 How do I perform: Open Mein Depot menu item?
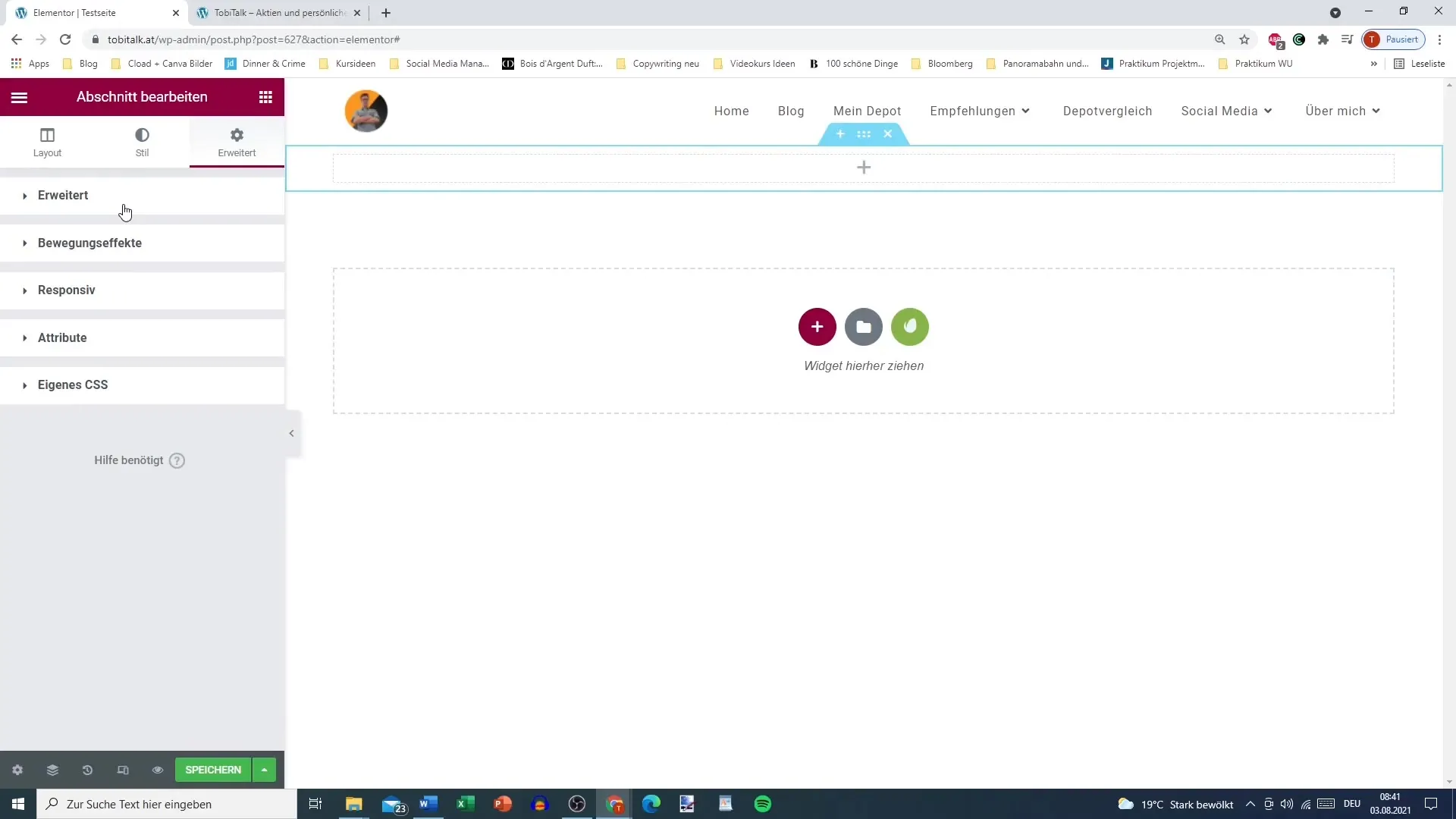pos(868,111)
